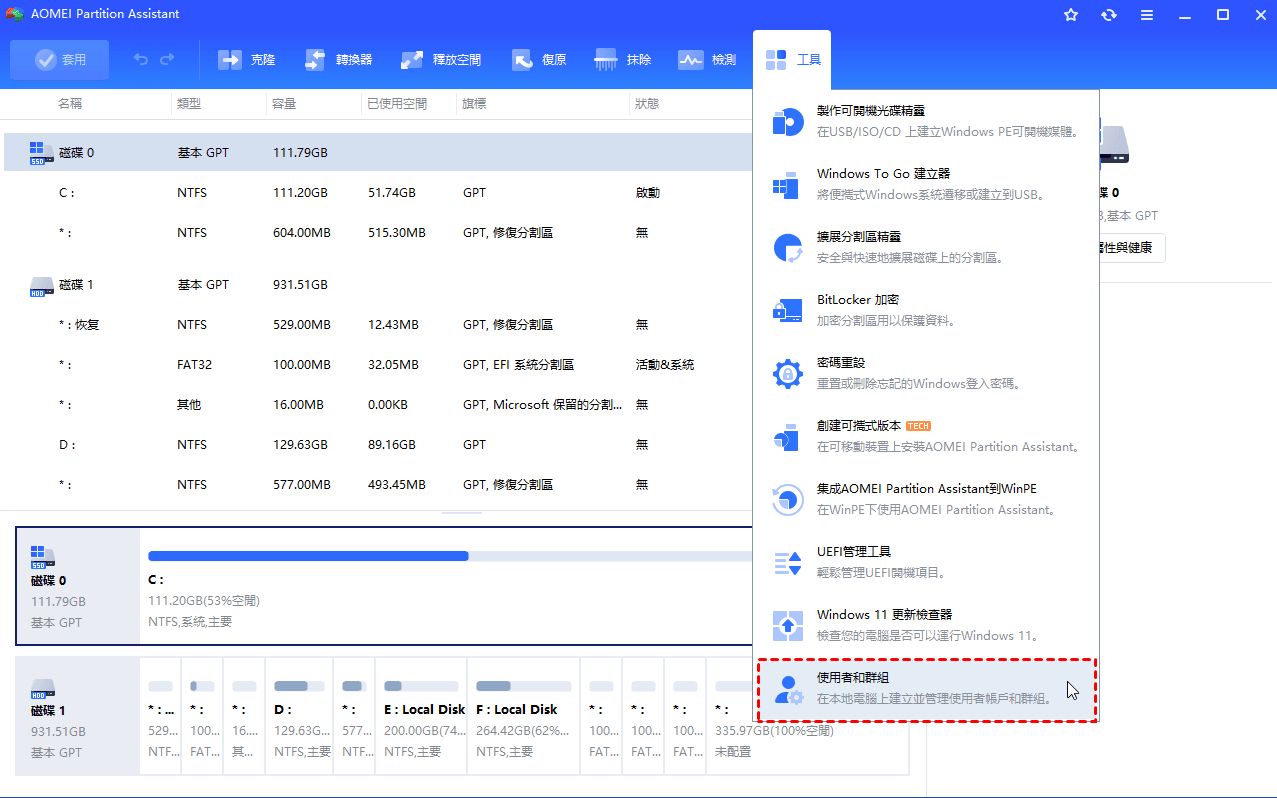Screen dimensions: 1277x798
Task: Click the Extend Partition wizard pie icon
Action: tap(788, 248)
